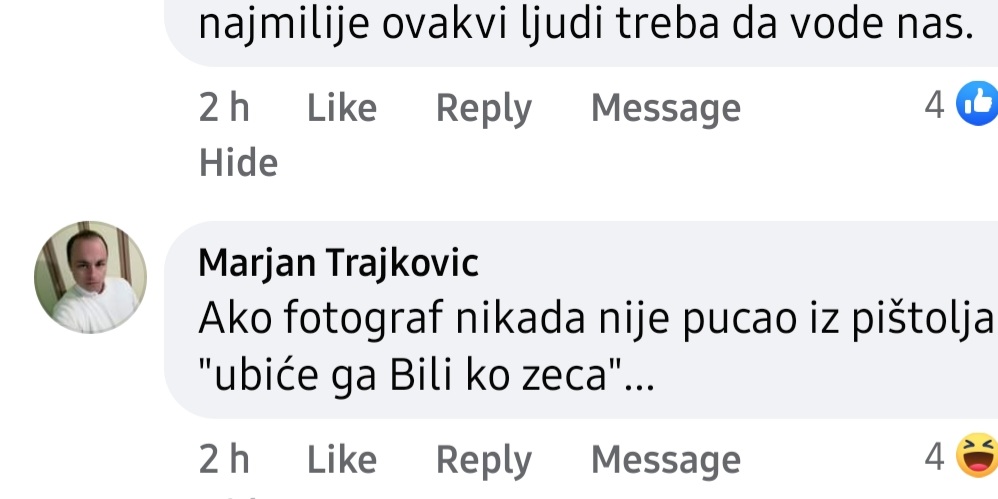Open the reaction count 4 beside the laughing emoji
The image size is (998, 499).
934,456
